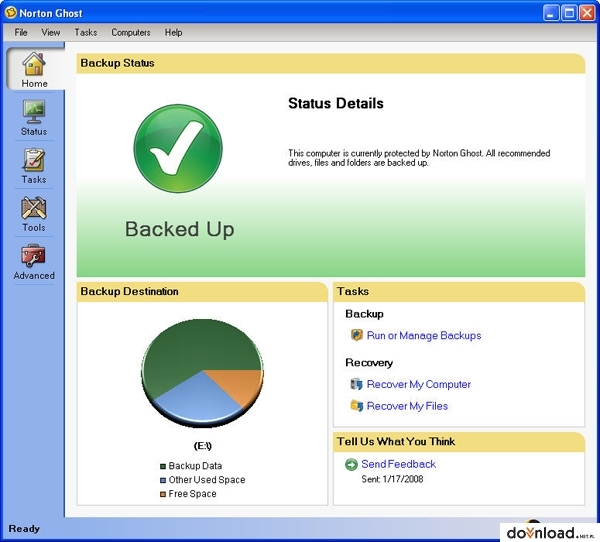The width and height of the screenshot is (600, 542).
Task: Click the computer protected description text
Action: 419,158
